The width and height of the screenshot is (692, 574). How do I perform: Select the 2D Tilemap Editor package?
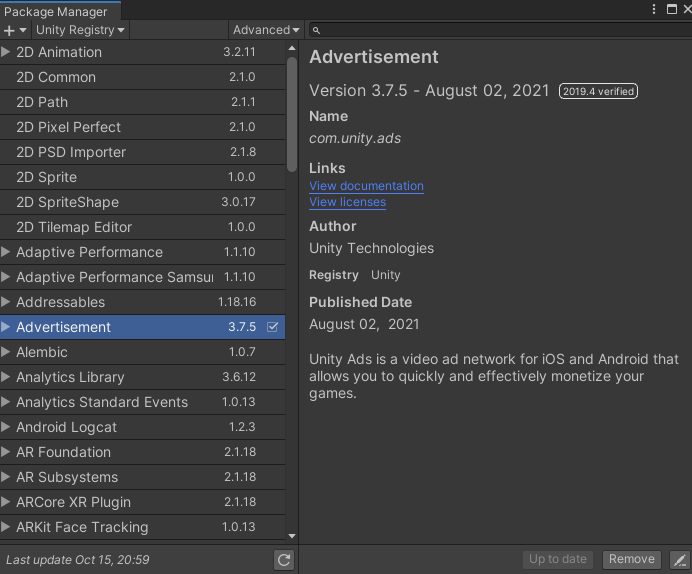click(x=143, y=227)
